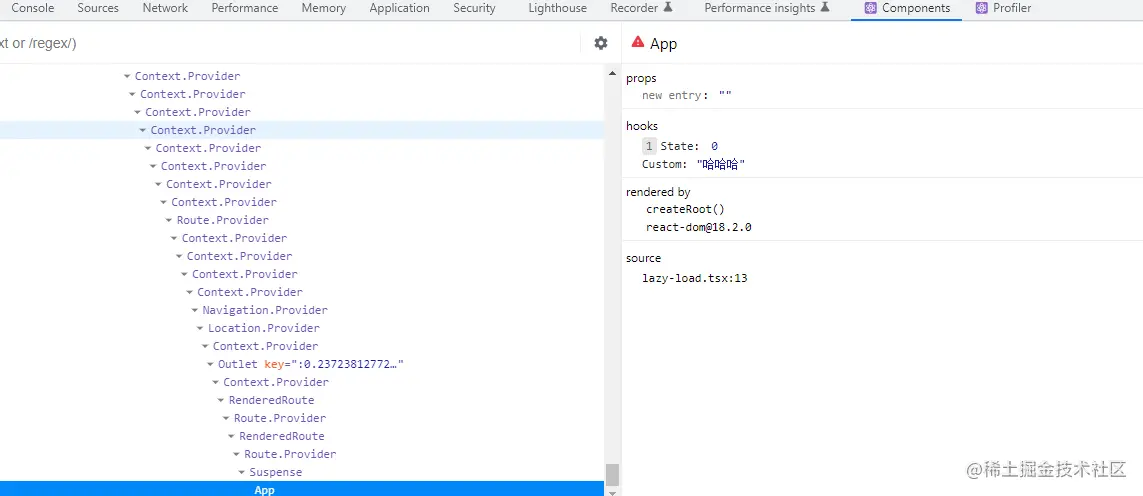Collapse the Navigation.Provider node arrow
This screenshot has width=1143, height=496.
point(194,311)
